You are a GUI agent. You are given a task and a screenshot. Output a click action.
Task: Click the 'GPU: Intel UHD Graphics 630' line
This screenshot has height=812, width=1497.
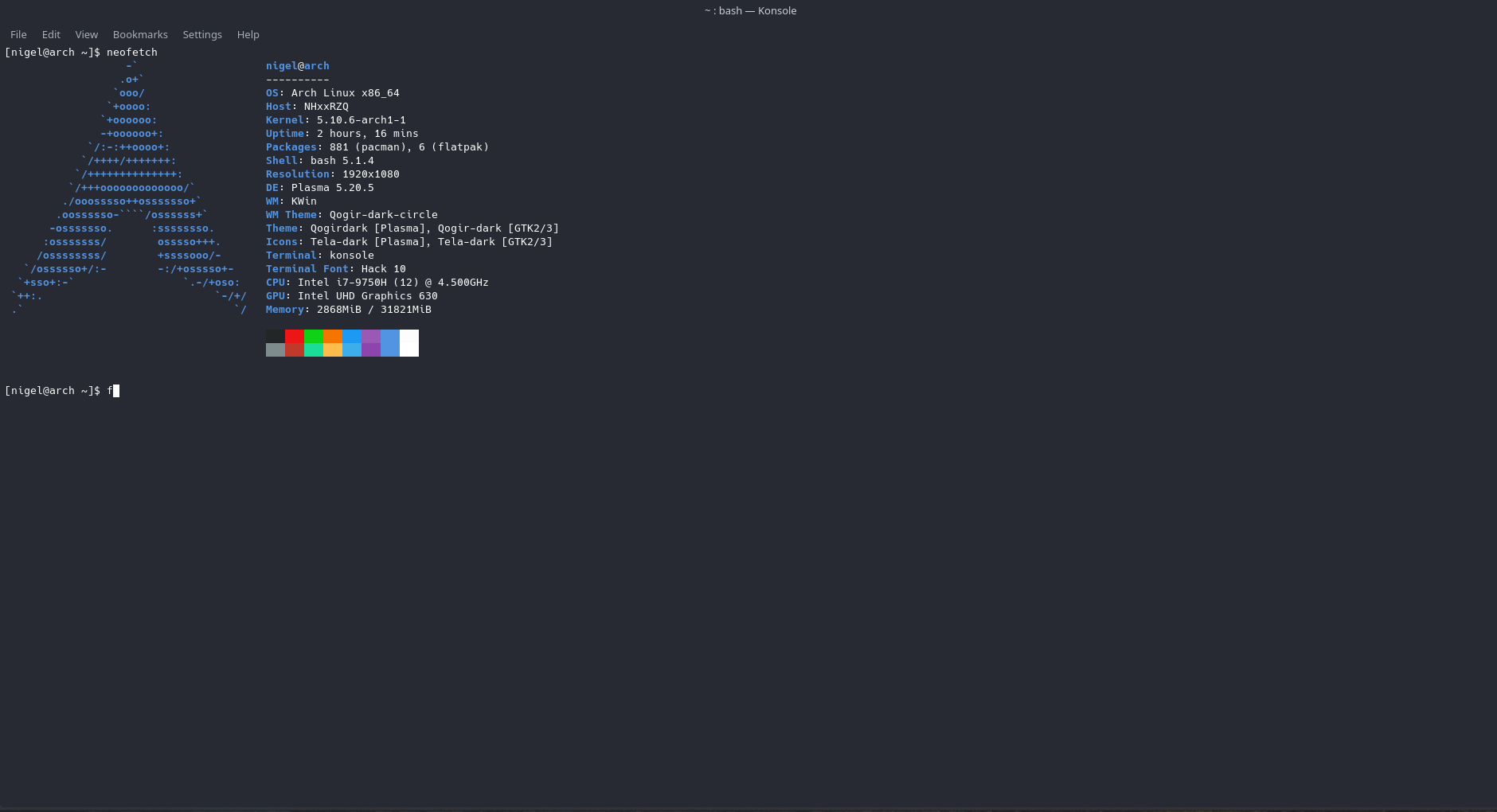point(352,296)
